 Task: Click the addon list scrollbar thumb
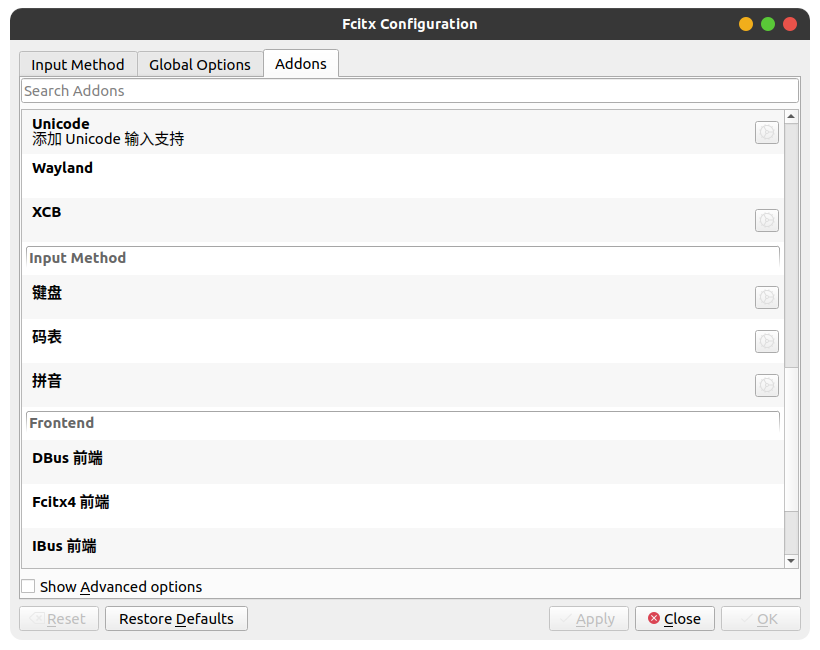pos(791,246)
